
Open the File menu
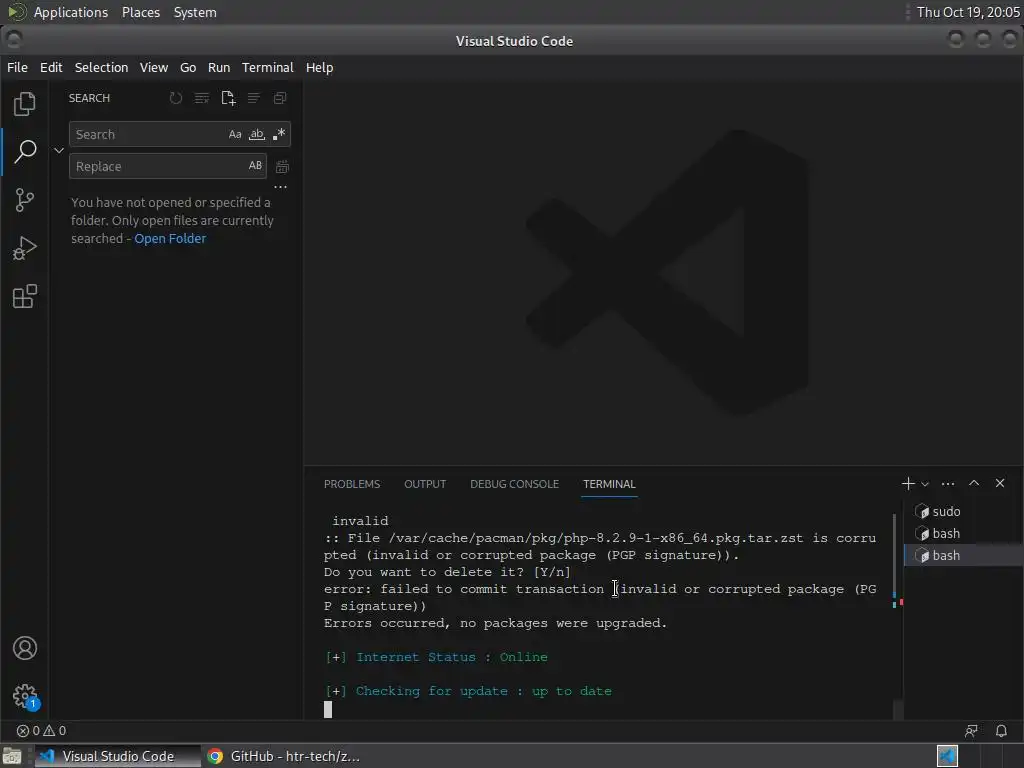pos(17,67)
